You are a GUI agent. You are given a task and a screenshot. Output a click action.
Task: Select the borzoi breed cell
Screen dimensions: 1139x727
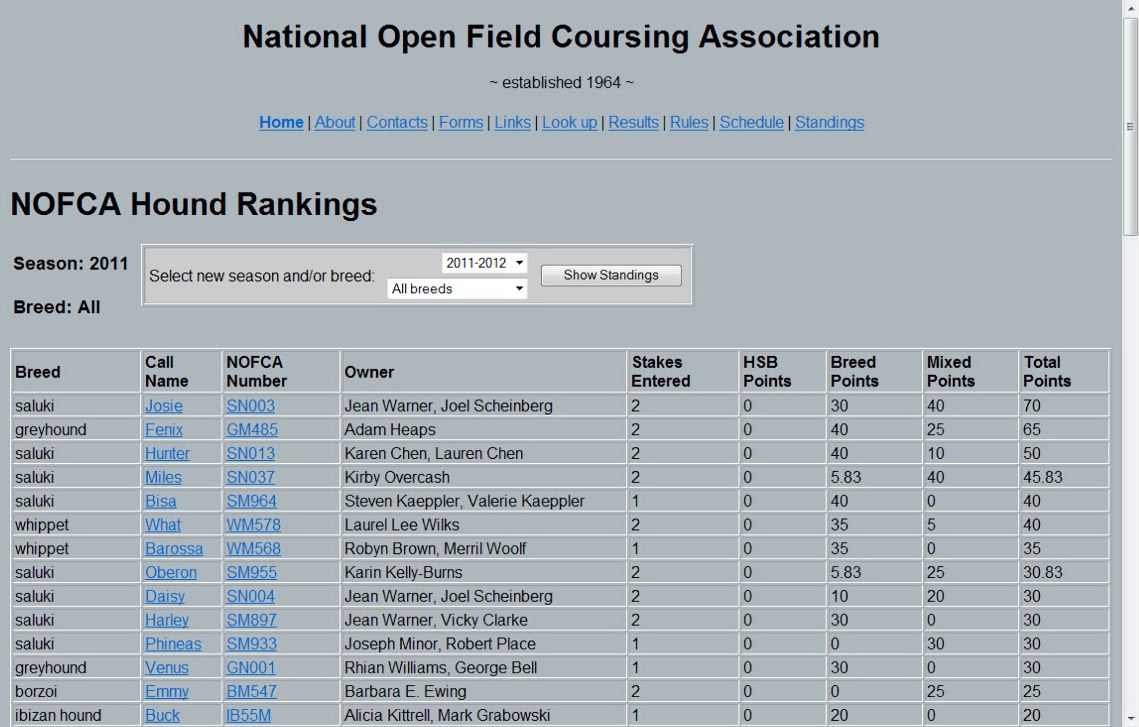76,692
